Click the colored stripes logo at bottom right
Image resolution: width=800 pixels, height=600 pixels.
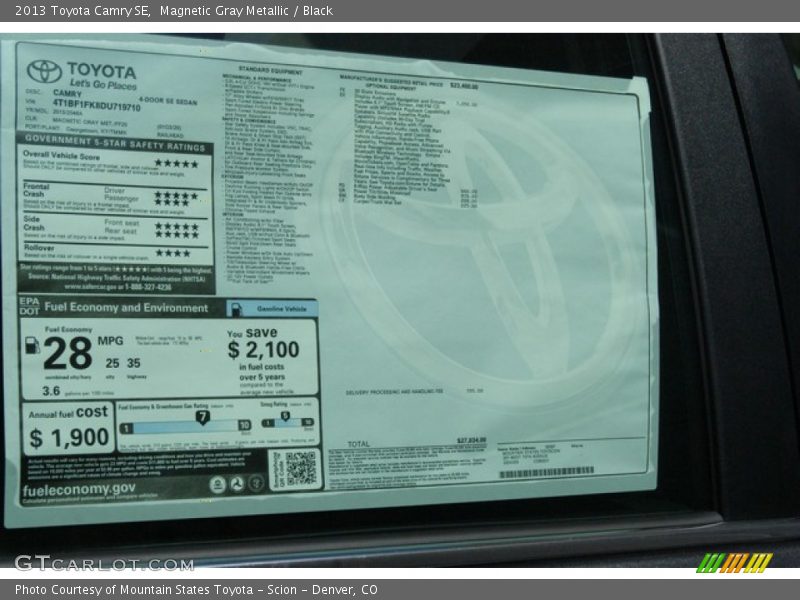[734, 563]
